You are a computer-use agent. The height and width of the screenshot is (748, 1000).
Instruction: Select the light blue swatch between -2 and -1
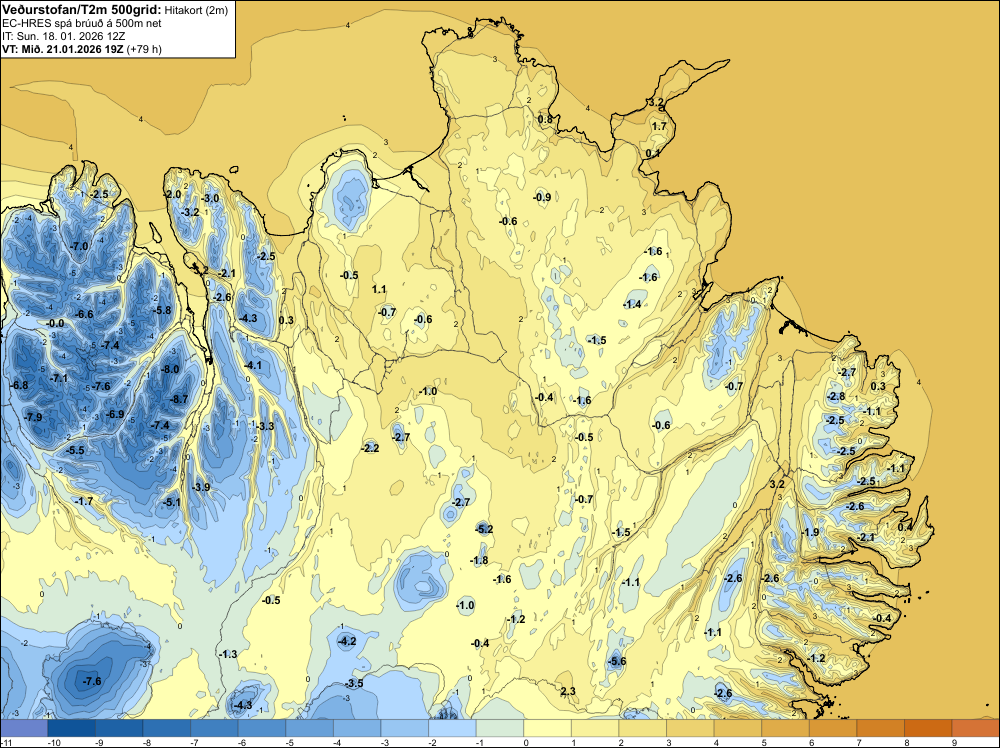(453, 728)
